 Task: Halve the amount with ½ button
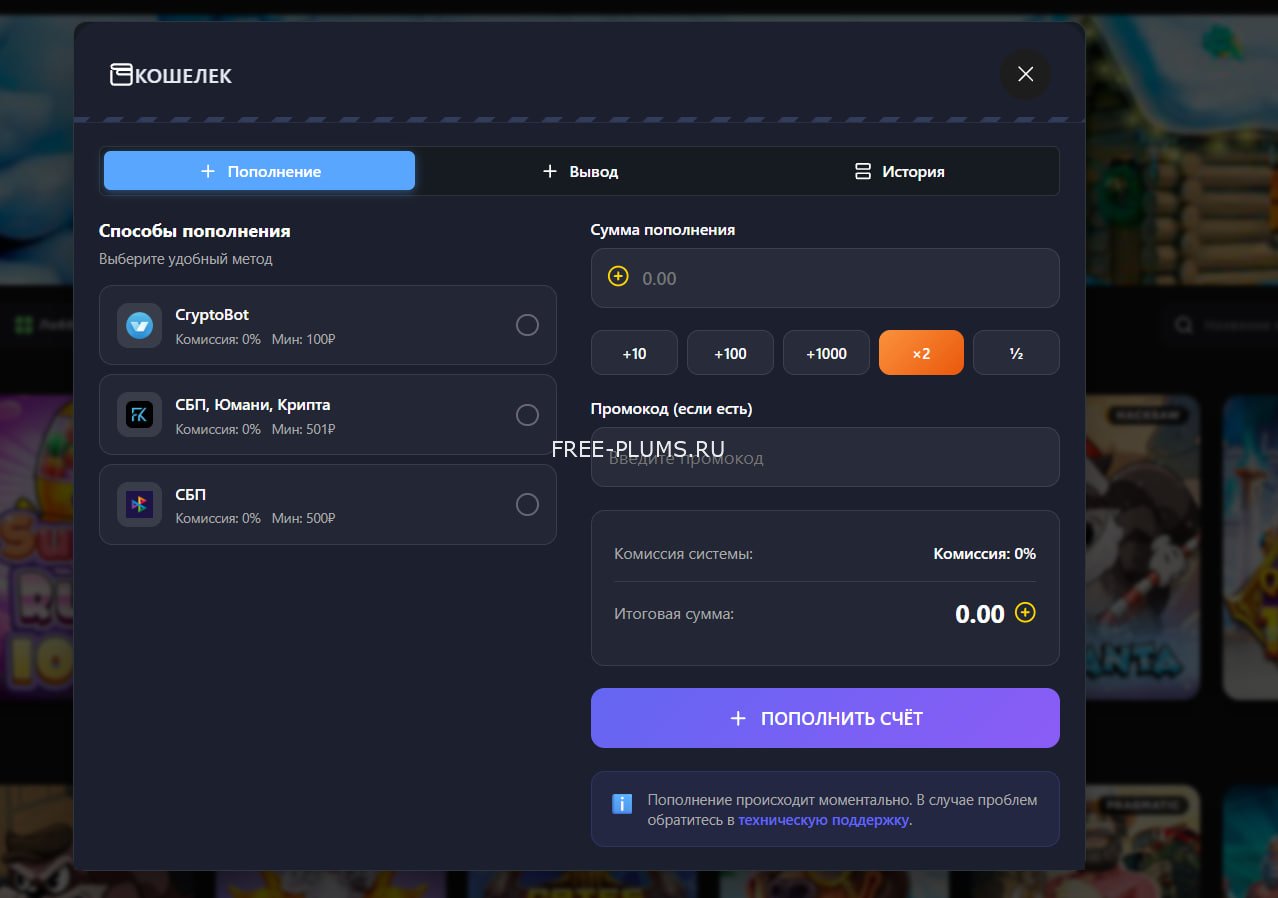[x=1016, y=353]
